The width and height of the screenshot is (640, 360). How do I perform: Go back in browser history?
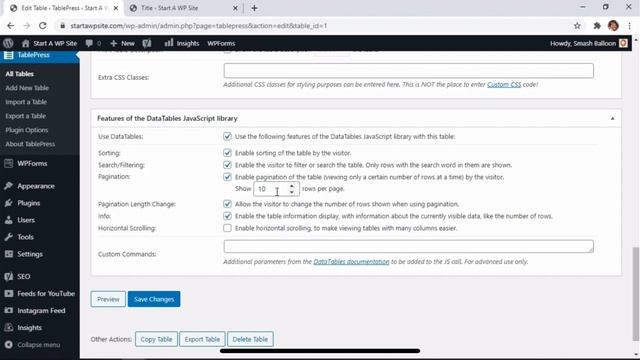(x=11, y=26)
